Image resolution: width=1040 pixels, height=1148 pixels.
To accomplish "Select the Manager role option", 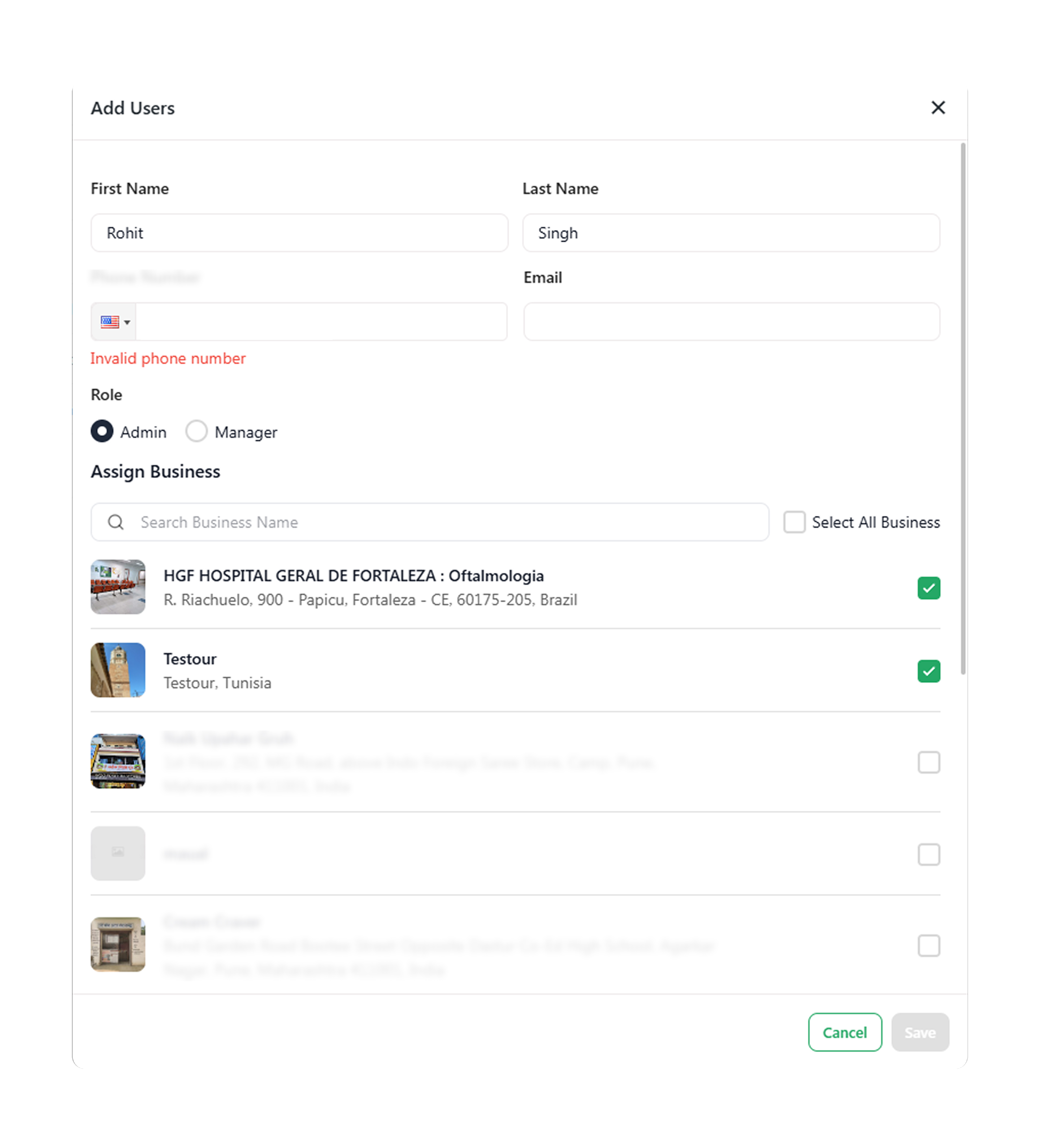I will pos(196,431).
